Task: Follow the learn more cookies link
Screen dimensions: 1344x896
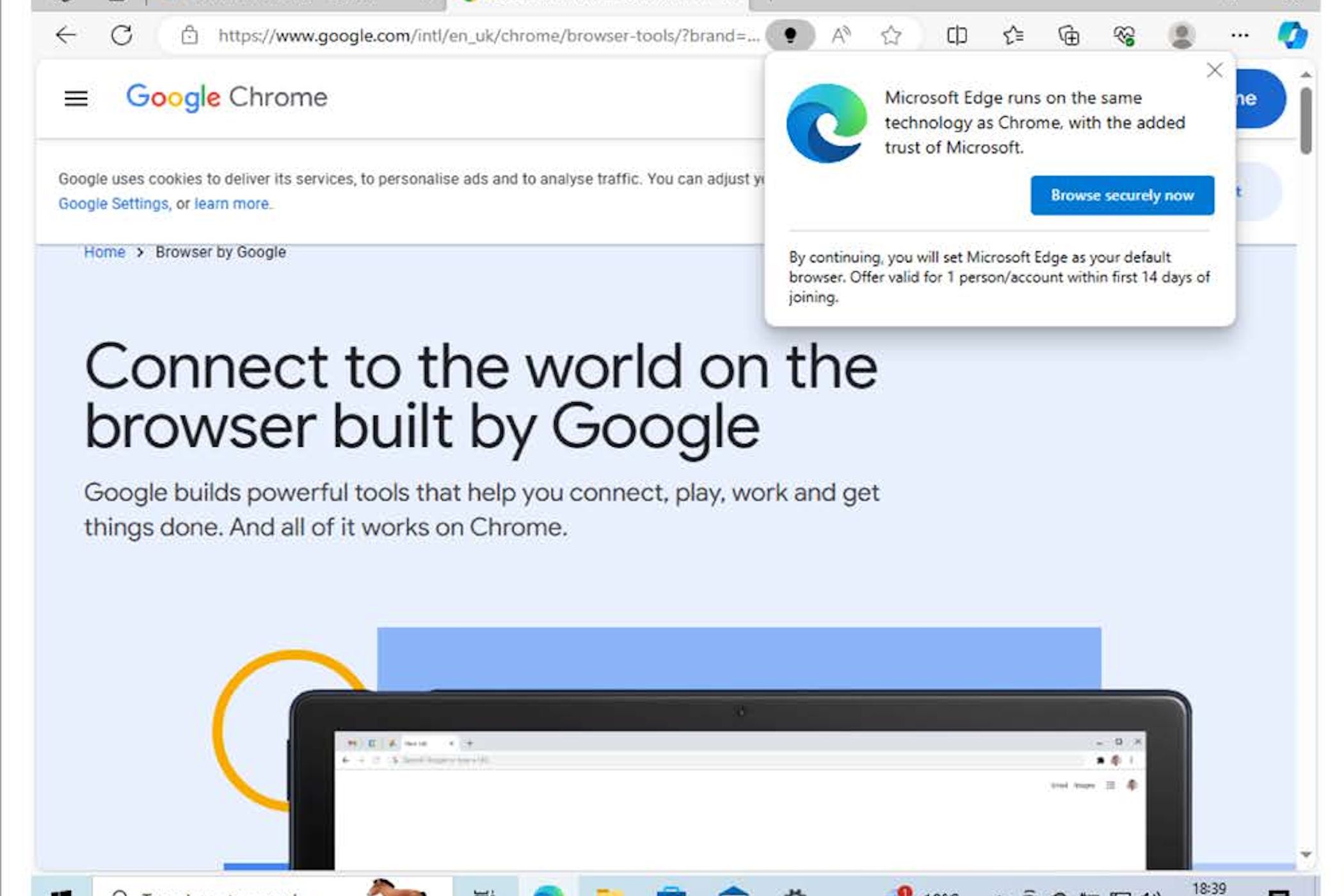Action: coord(232,204)
